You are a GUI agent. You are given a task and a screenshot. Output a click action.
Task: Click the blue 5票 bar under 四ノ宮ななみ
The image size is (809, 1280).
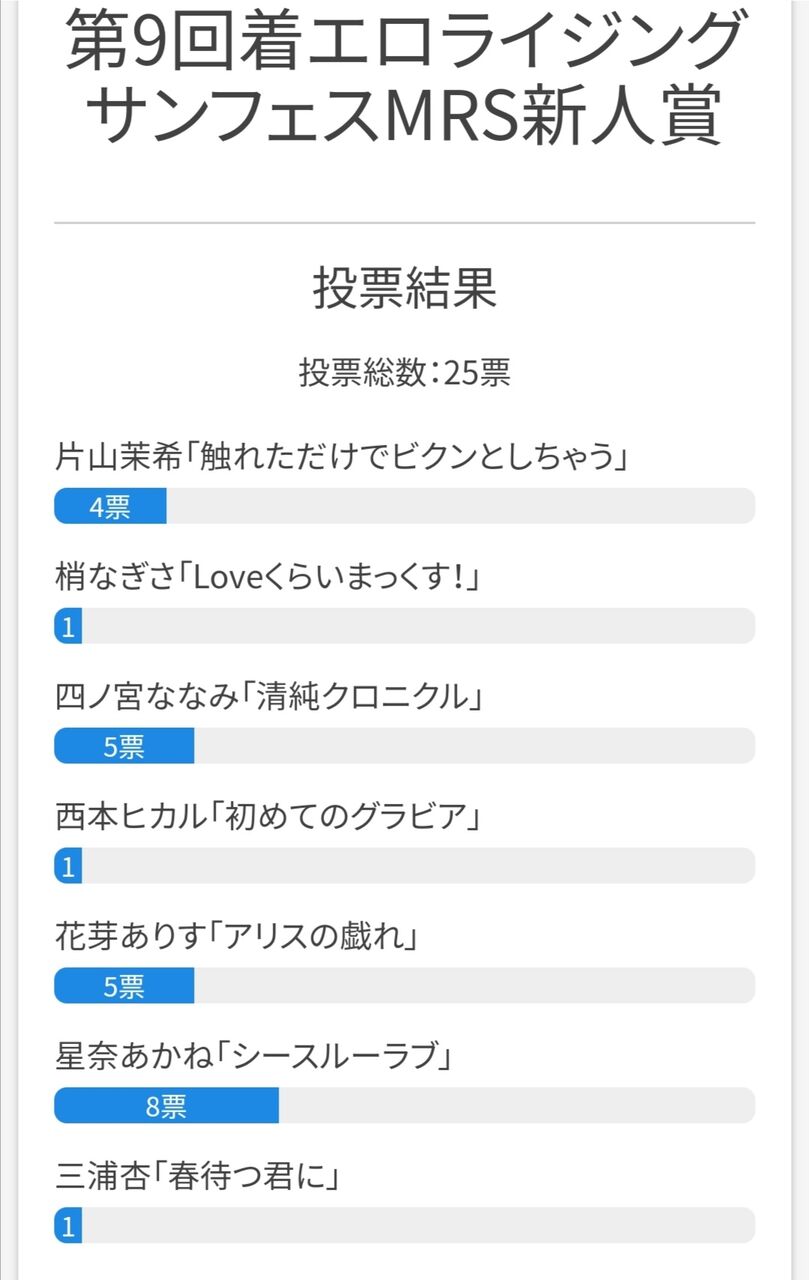coord(124,746)
